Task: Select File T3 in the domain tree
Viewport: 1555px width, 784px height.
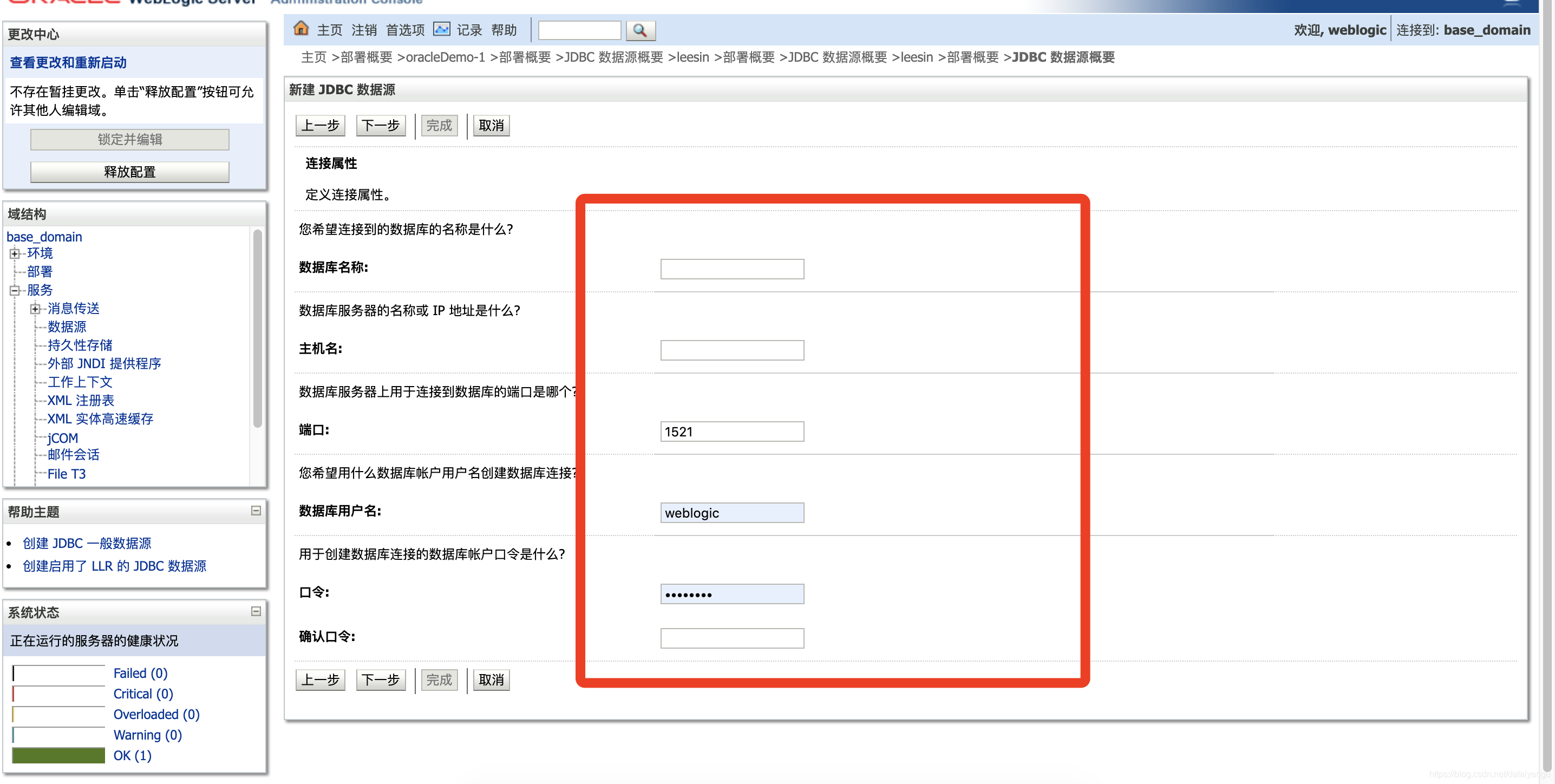Action: (x=67, y=474)
